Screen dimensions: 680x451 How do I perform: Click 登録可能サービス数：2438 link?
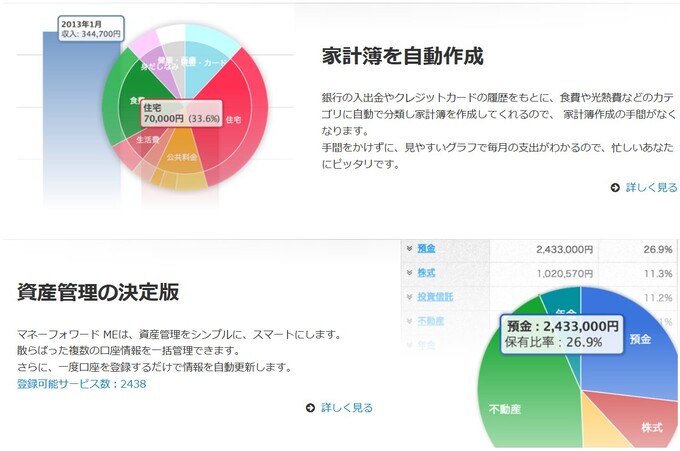click(x=82, y=384)
